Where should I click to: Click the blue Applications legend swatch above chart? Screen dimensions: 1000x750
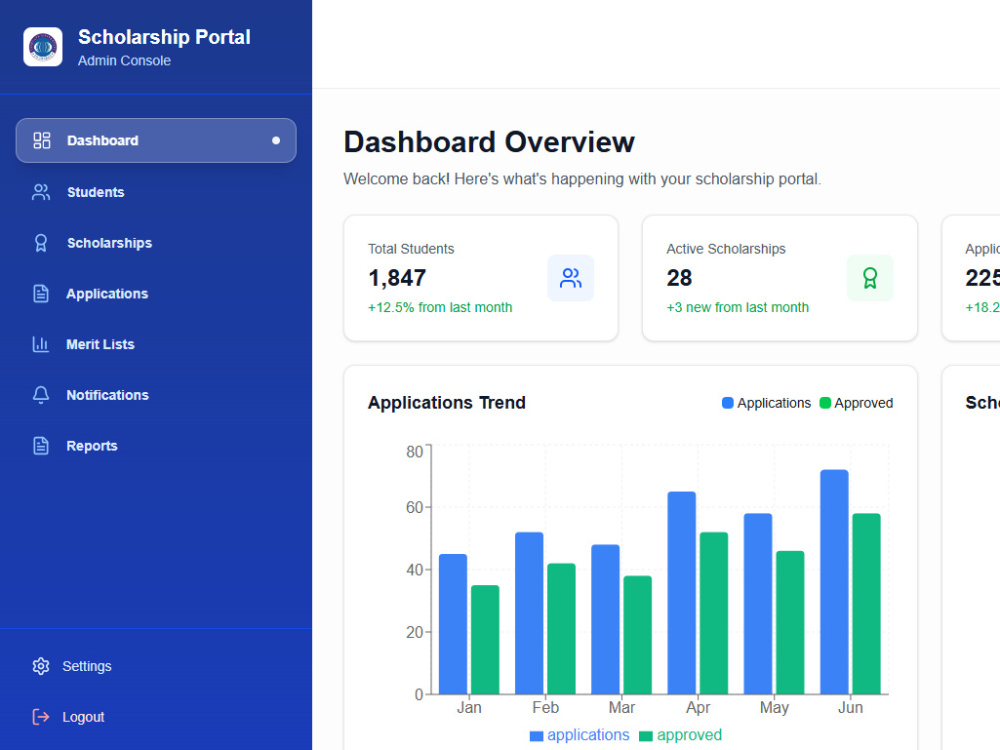click(727, 403)
